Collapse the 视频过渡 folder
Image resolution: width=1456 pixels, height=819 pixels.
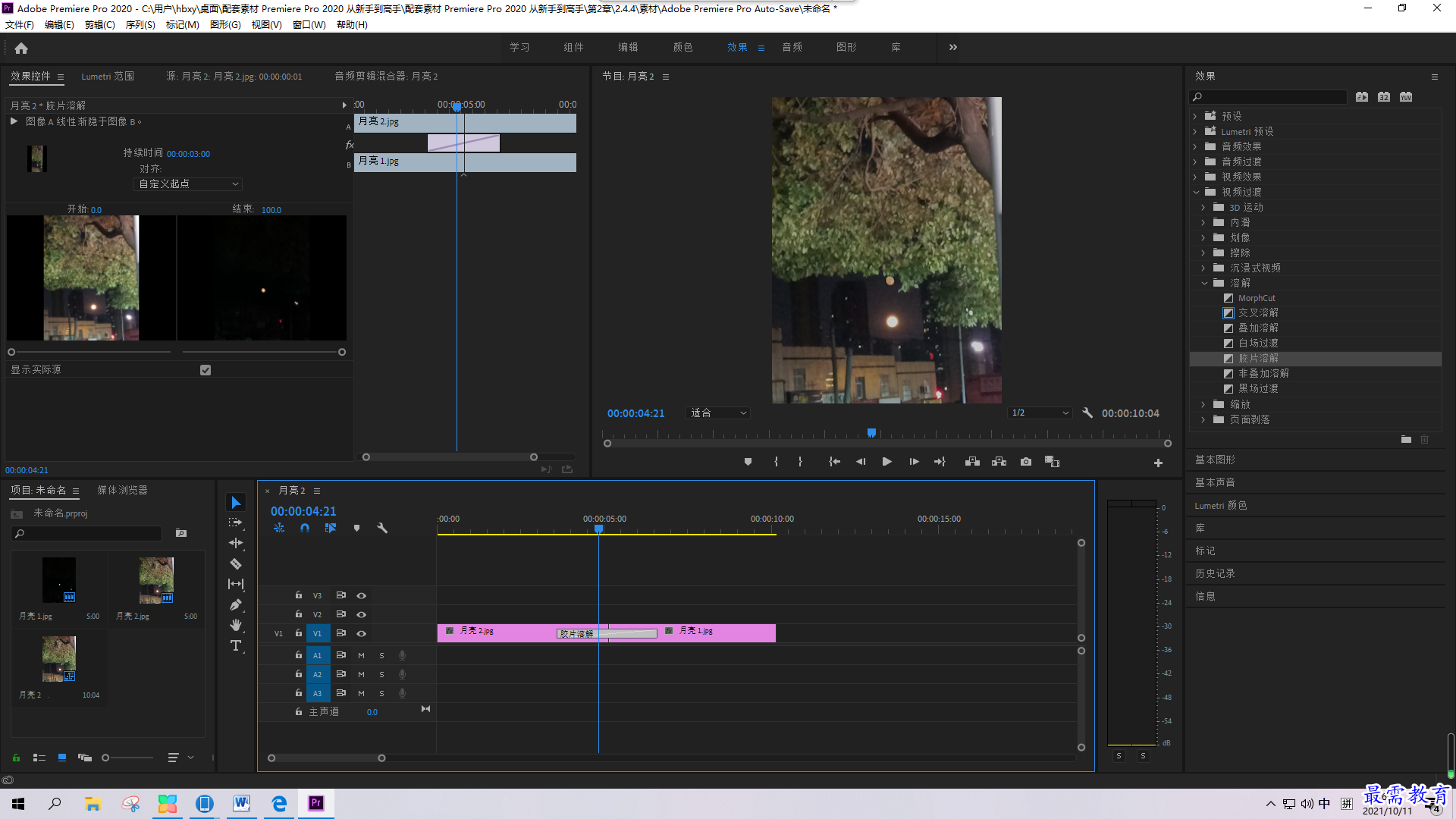[x=1196, y=192]
